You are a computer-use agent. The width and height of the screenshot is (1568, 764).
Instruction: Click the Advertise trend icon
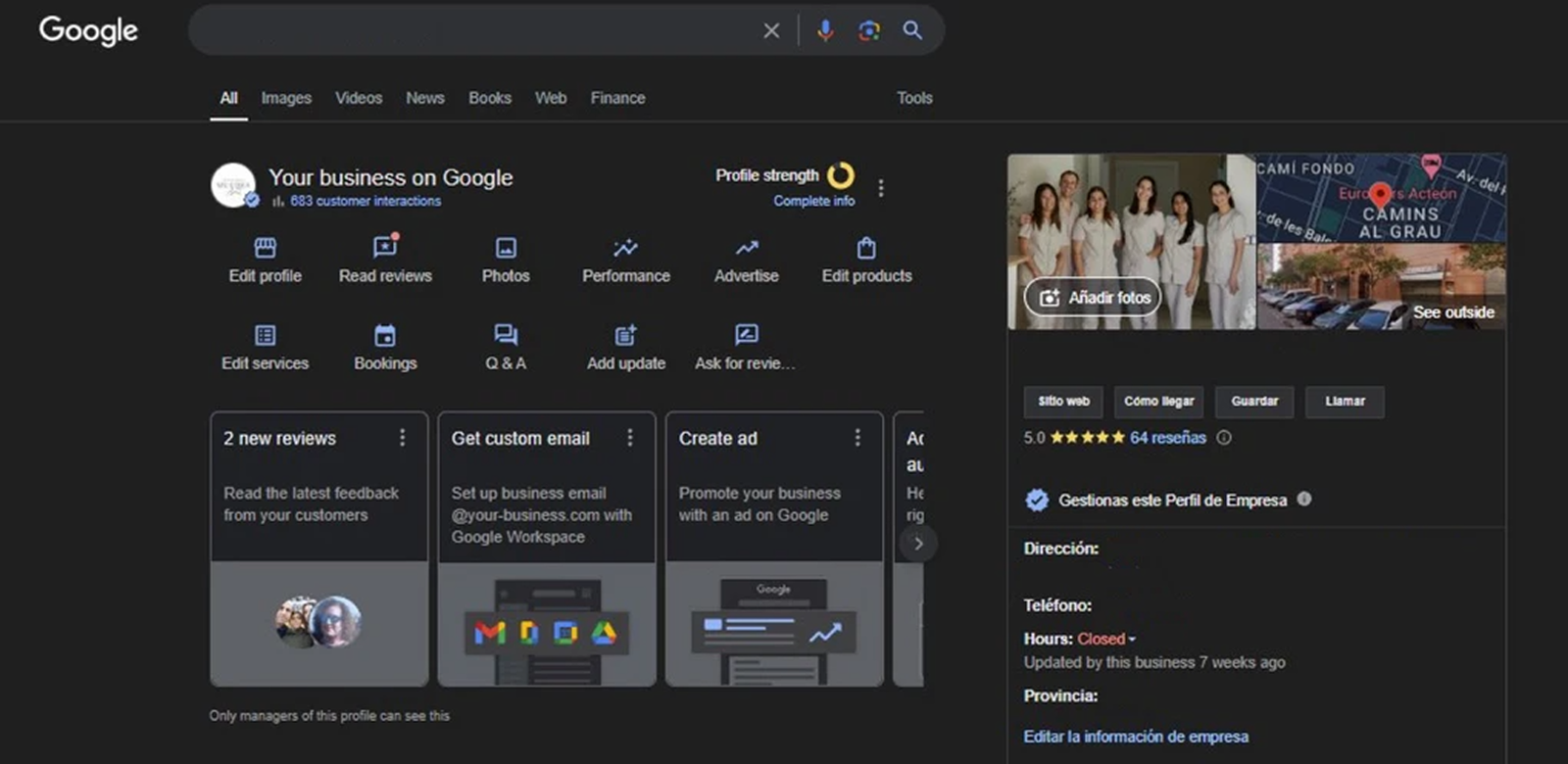click(746, 248)
